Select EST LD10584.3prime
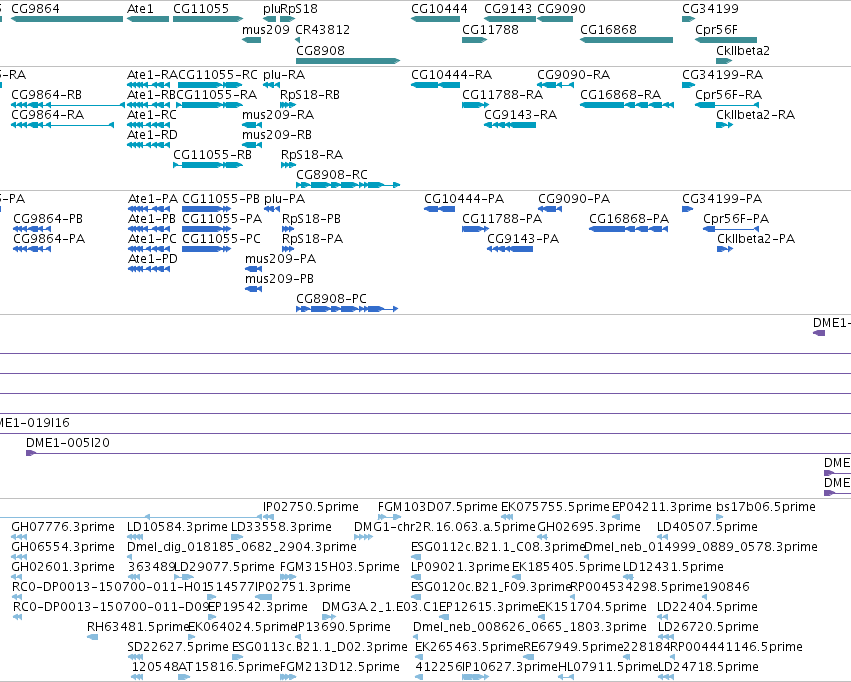 click(x=135, y=537)
